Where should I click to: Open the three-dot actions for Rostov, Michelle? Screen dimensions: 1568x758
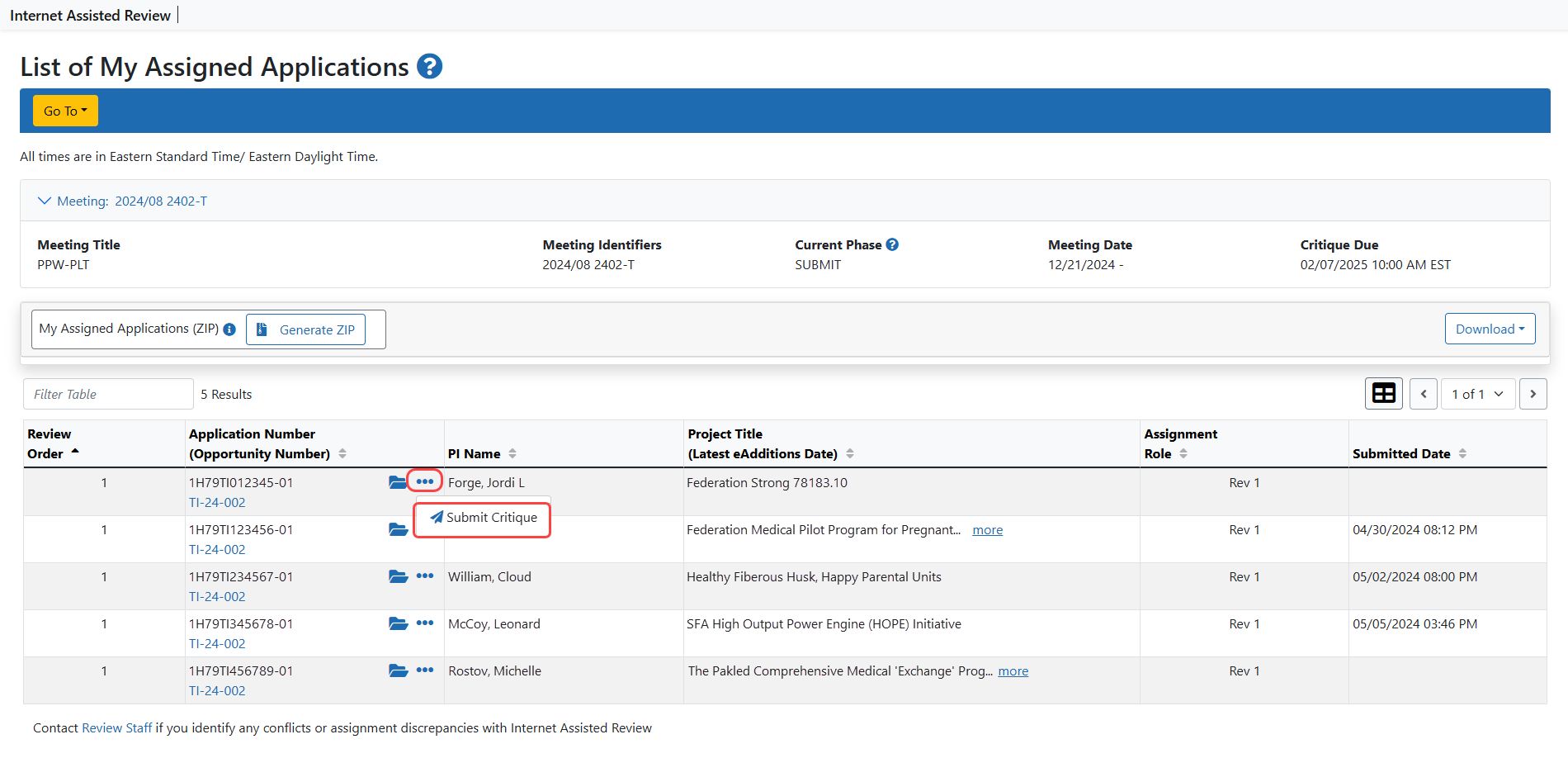[x=425, y=670]
